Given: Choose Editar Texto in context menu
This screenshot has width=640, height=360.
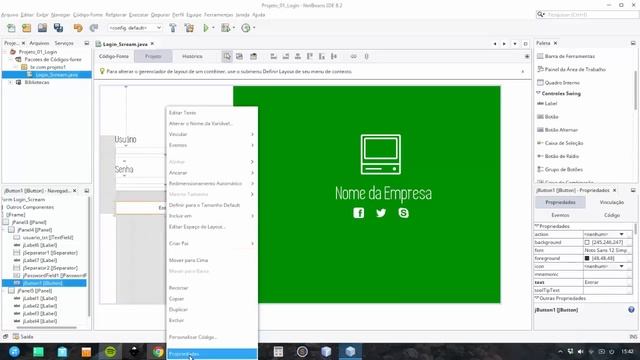Looking at the screenshot, I should pyautogui.click(x=212, y=113).
